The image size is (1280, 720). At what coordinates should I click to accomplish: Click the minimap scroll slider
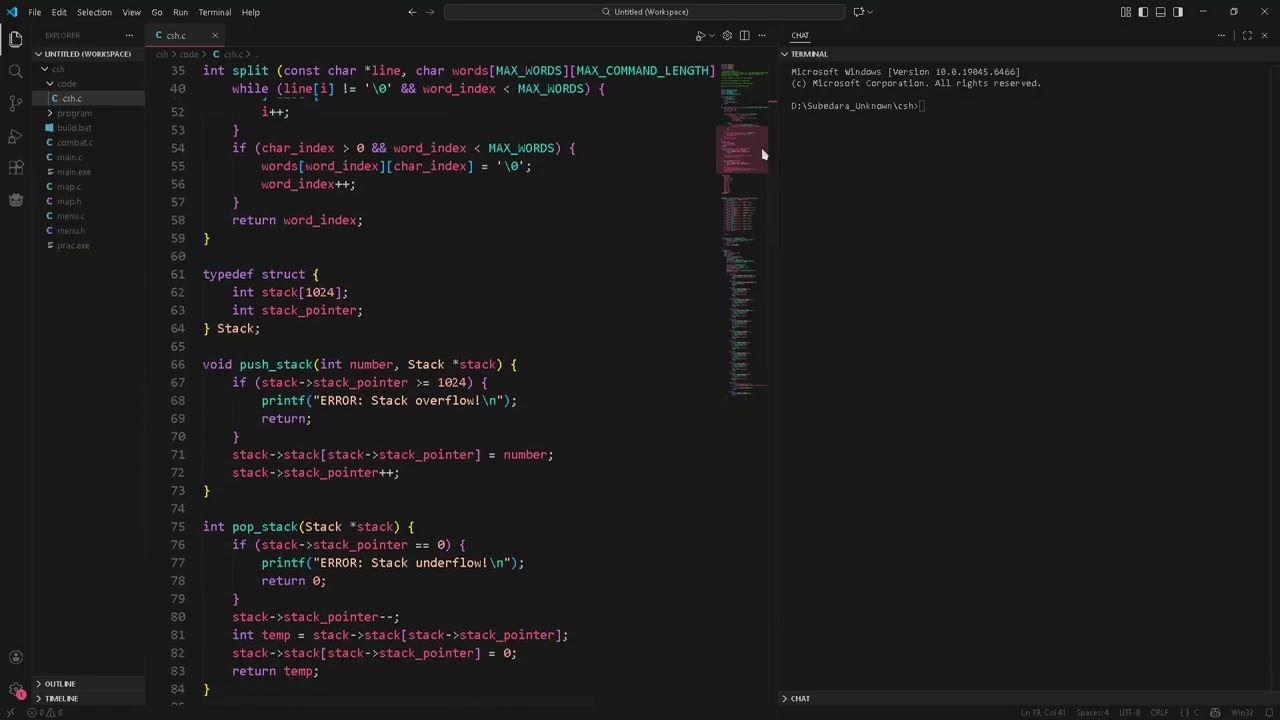click(743, 150)
